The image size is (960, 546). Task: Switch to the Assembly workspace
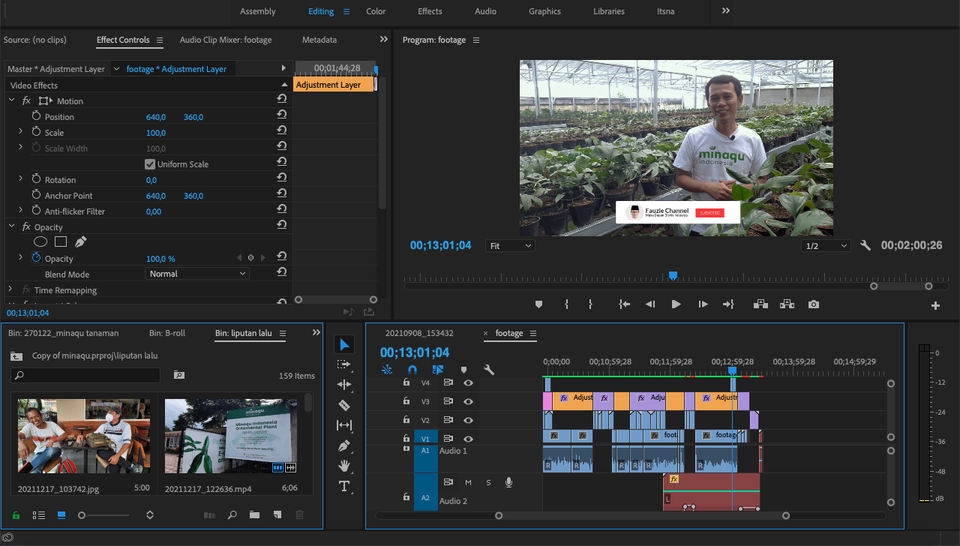tap(258, 11)
